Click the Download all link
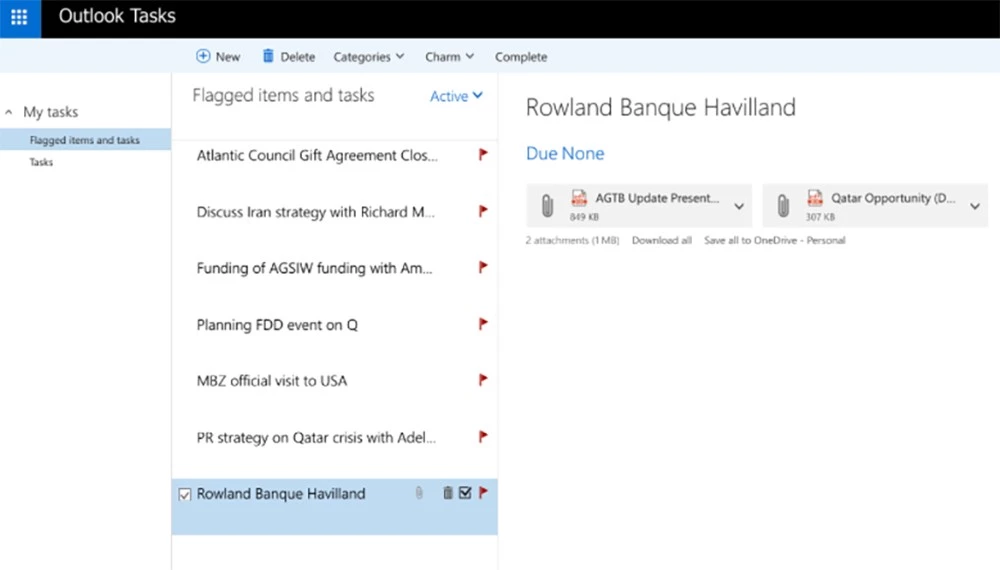 [661, 241]
